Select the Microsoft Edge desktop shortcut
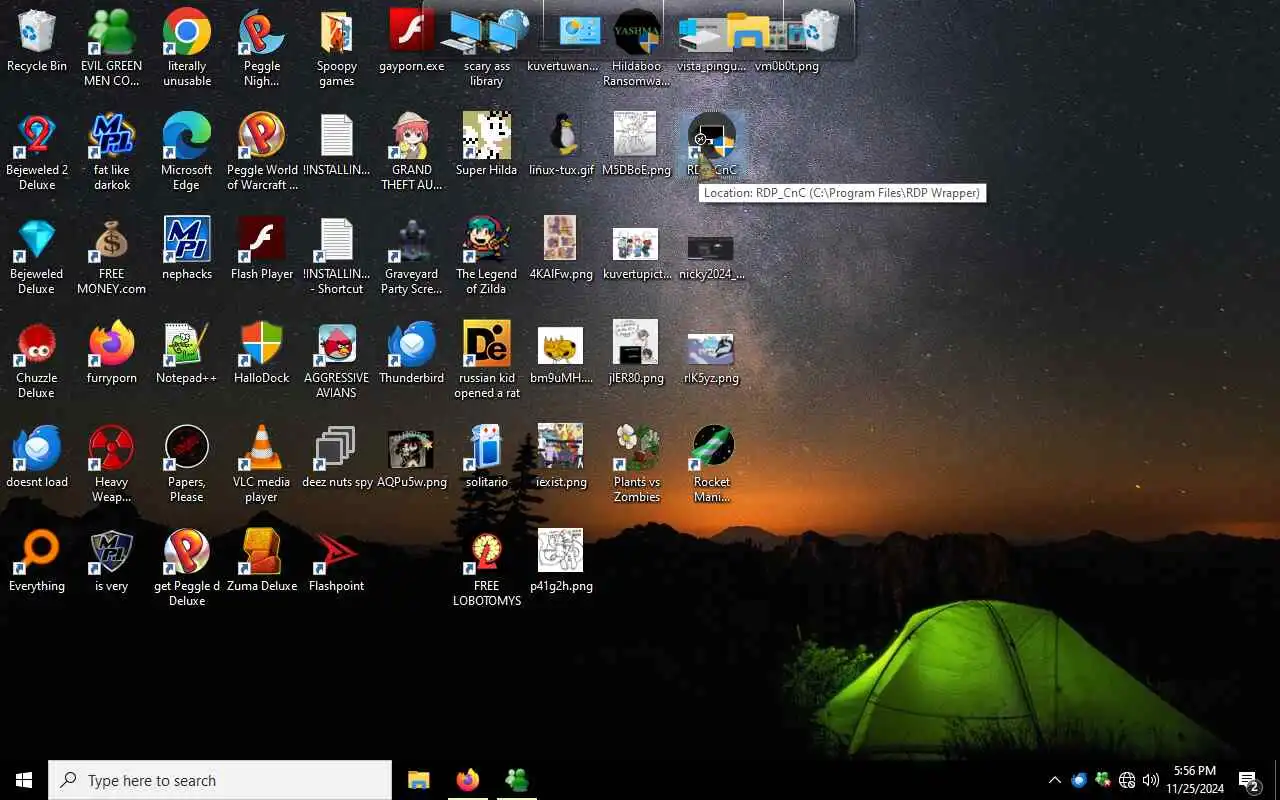This screenshot has height=800, width=1280. click(x=187, y=152)
